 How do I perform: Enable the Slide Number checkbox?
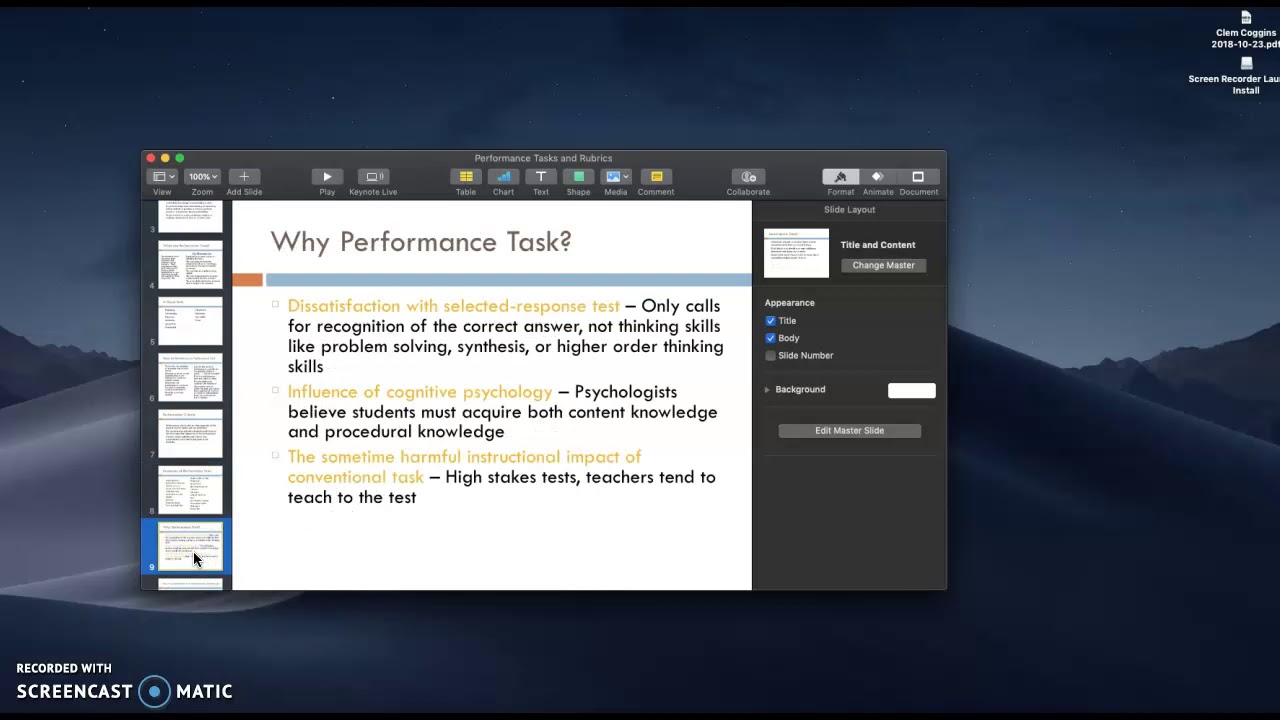(770, 355)
